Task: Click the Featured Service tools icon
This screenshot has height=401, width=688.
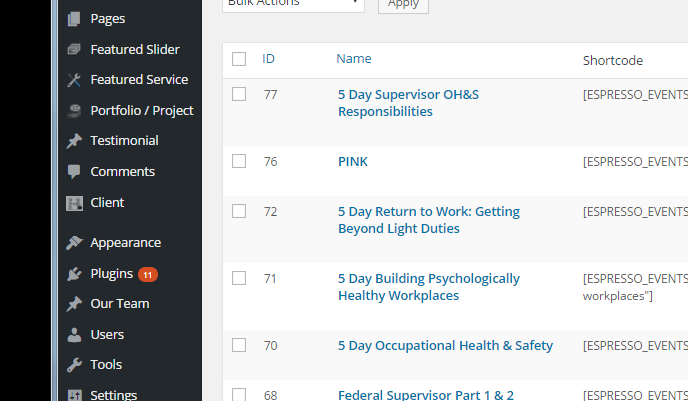Action: (74, 80)
